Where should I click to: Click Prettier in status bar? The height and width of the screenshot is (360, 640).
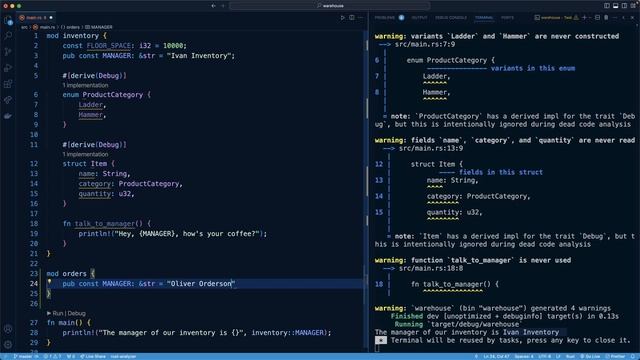615,356
